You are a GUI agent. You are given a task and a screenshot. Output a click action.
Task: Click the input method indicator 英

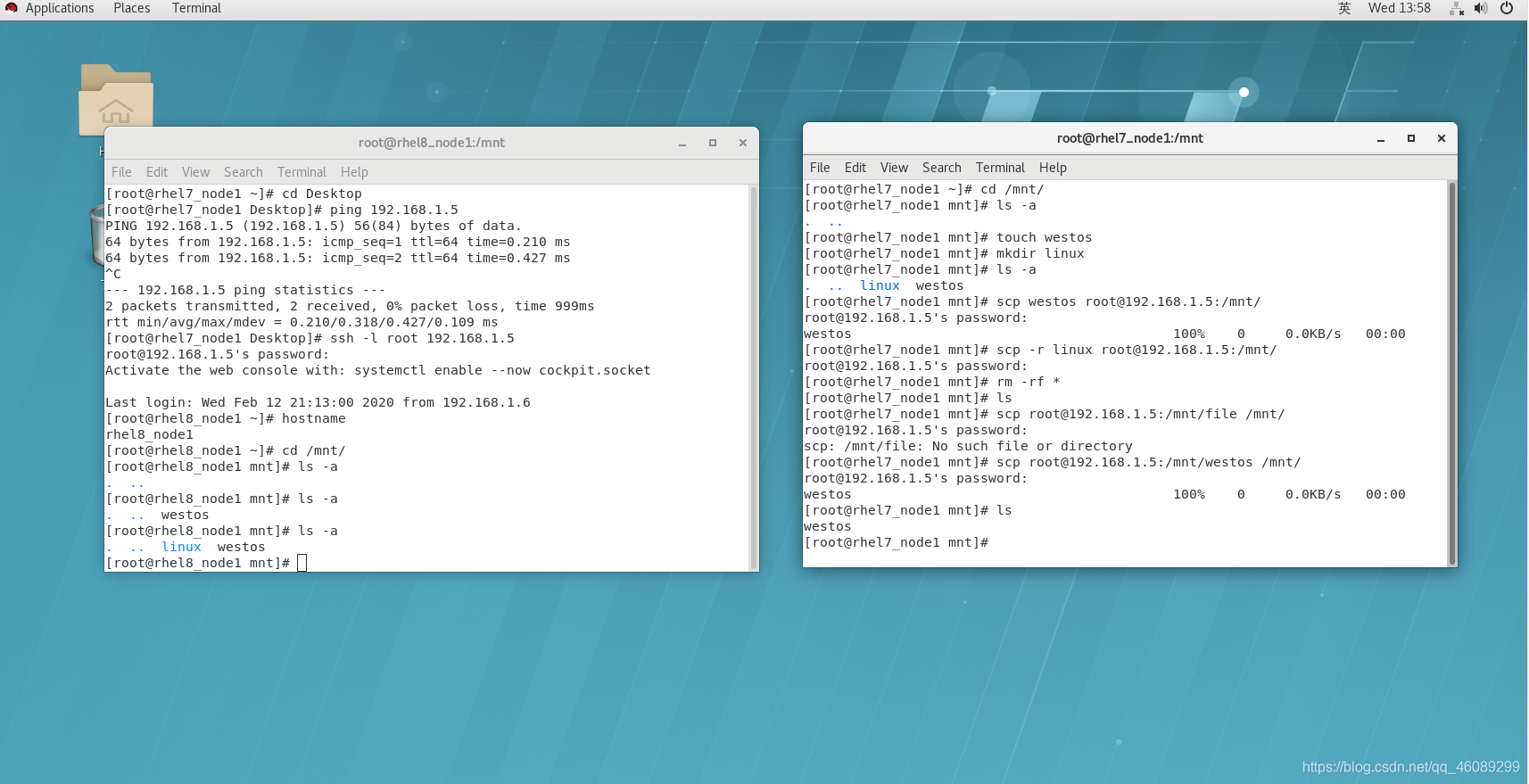pos(1344,8)
